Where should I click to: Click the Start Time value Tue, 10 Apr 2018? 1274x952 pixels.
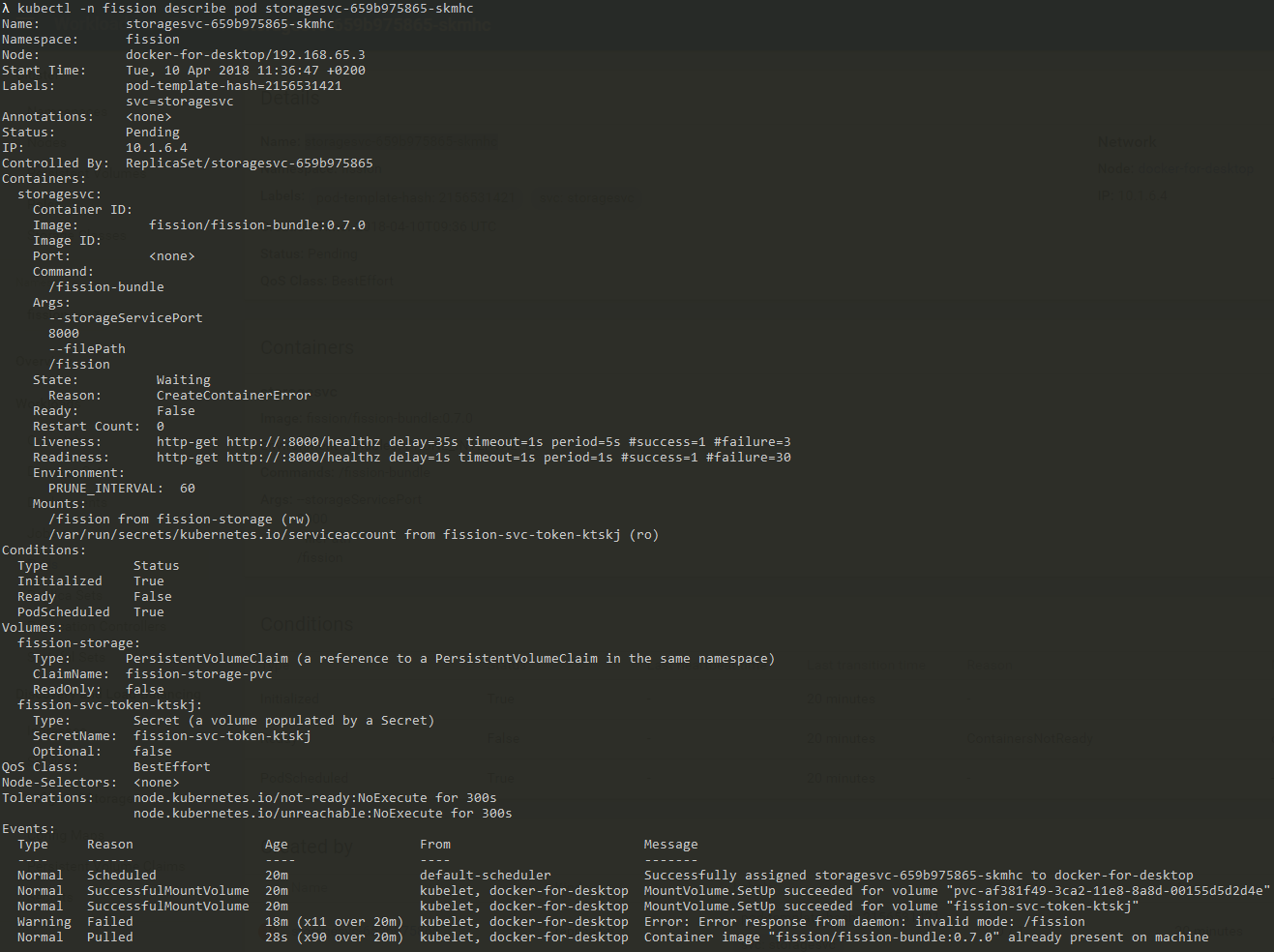tap(246, 70)
